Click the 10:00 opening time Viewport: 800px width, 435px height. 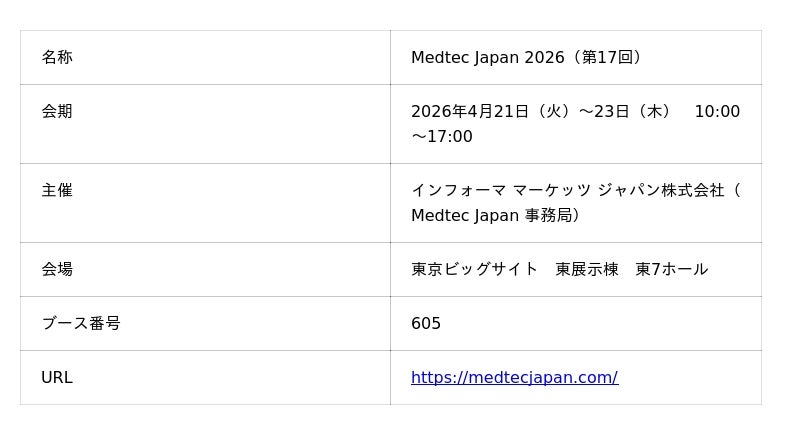(x=717, y=112)
